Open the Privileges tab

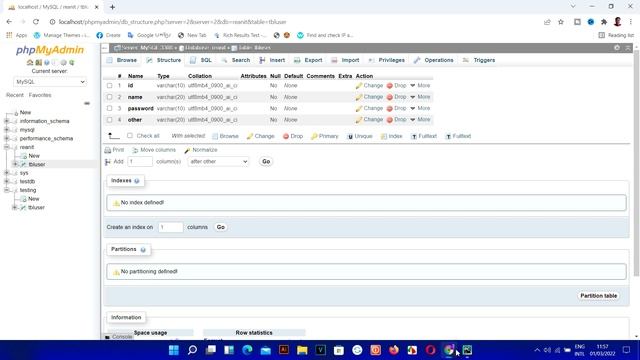pyautogui.click(x=387, y=60)
